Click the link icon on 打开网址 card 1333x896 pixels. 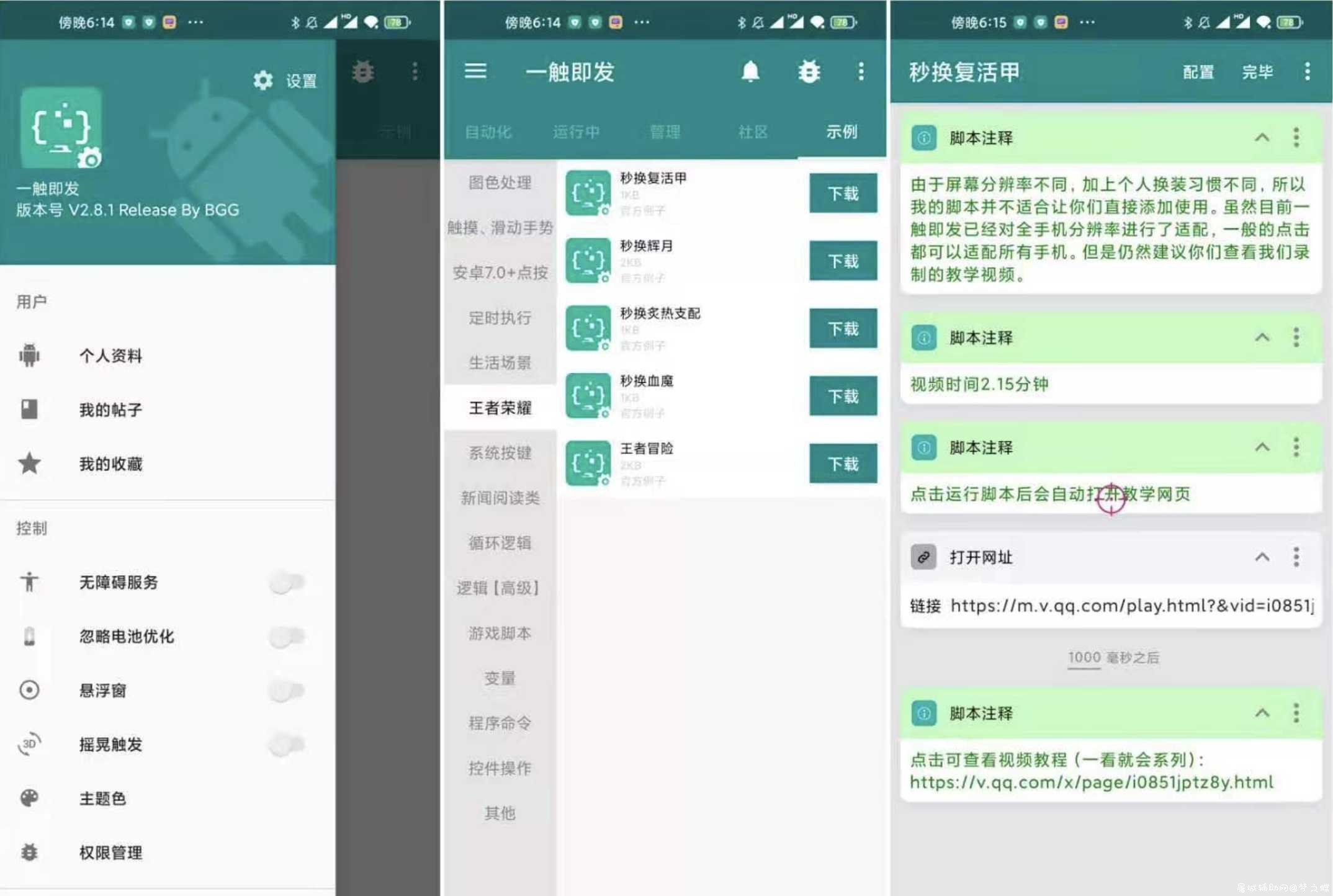coord(923,557)
